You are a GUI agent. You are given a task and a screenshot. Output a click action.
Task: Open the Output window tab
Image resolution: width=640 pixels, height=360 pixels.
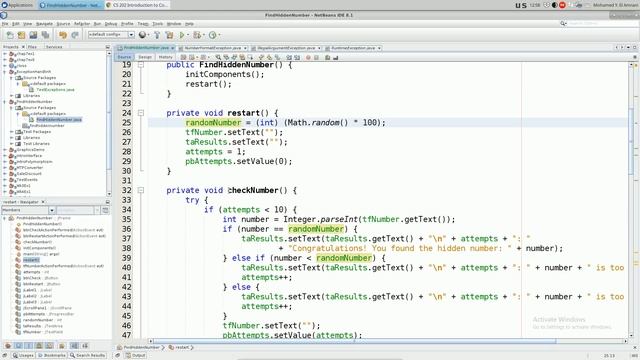coord(136,356)
